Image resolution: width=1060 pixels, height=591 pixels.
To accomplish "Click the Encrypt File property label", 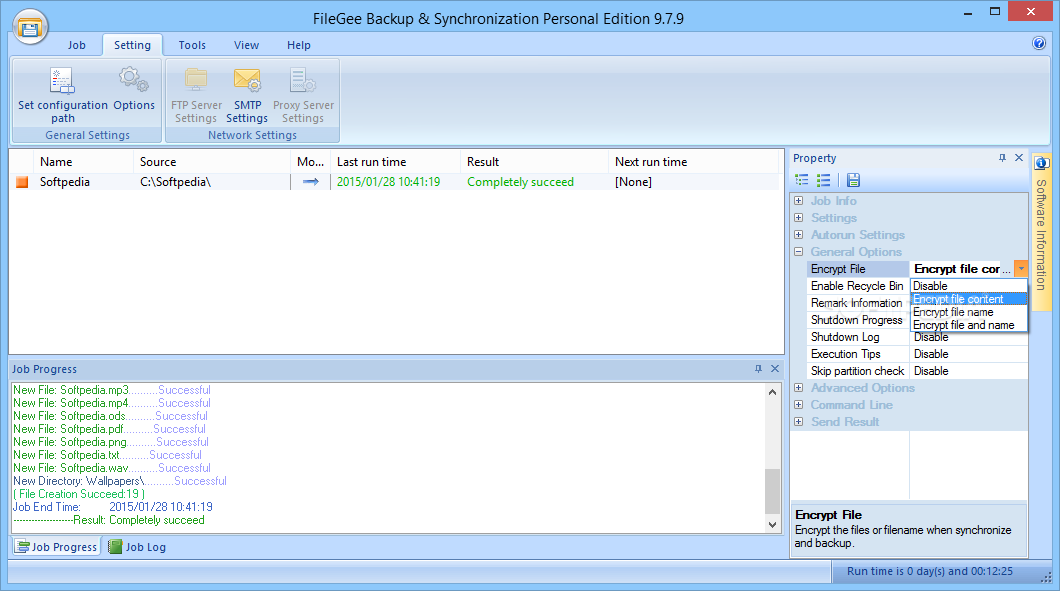I will pos(838,268).
